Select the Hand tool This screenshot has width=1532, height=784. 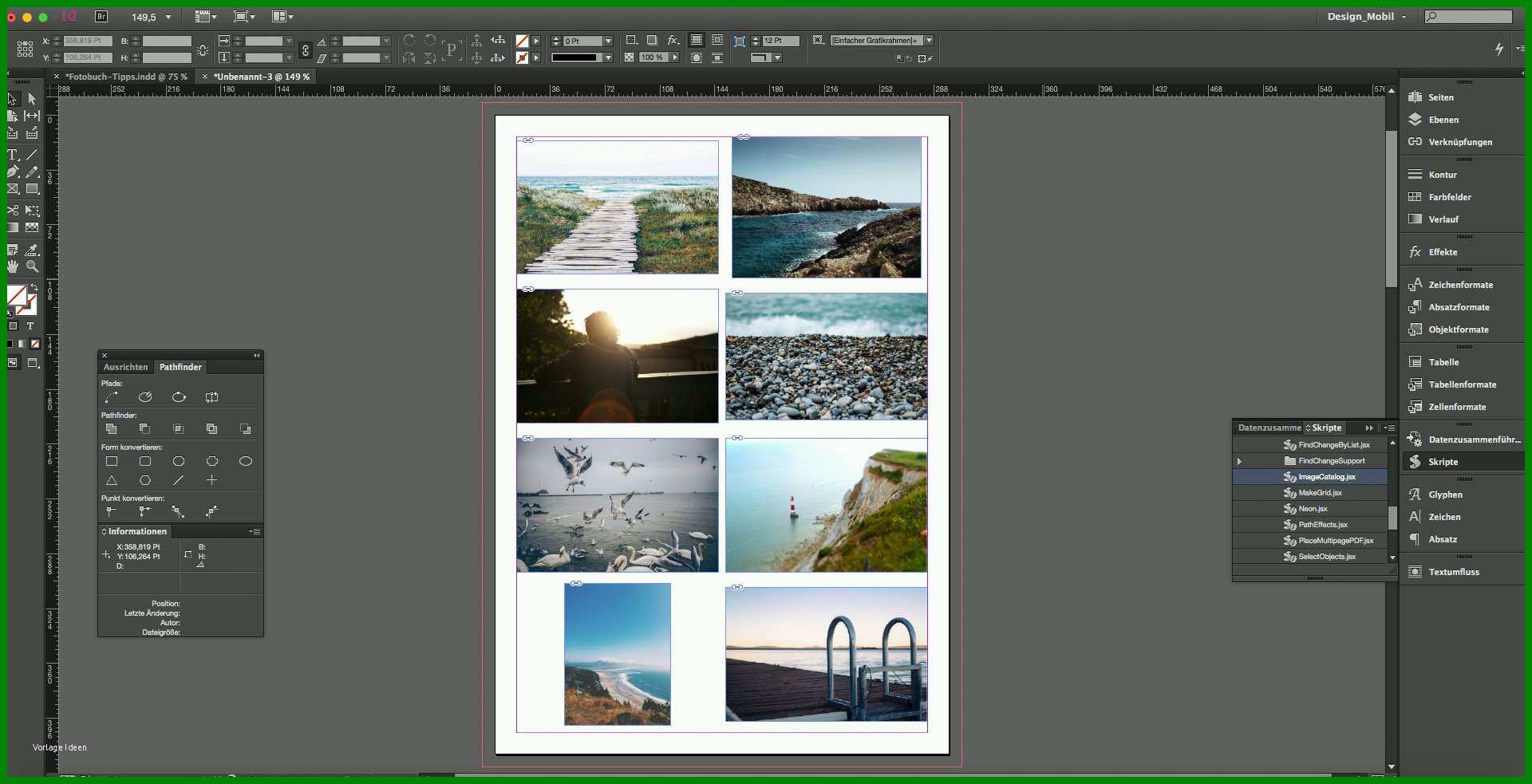pyautogui.click(x=12, y=266)
